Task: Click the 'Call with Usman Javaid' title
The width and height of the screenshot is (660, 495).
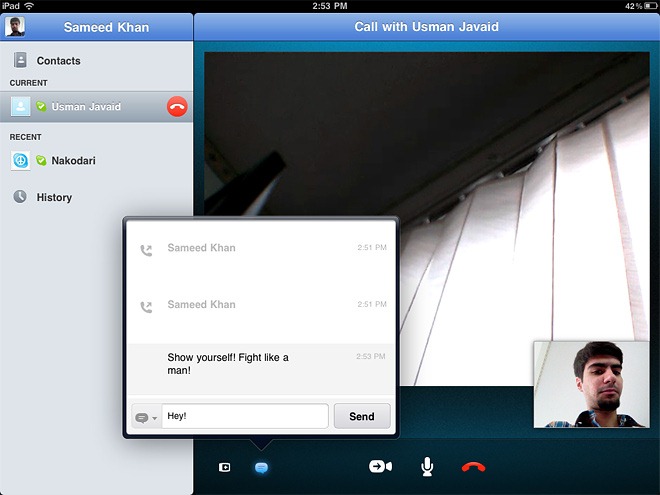Action: tap(426, 27)
